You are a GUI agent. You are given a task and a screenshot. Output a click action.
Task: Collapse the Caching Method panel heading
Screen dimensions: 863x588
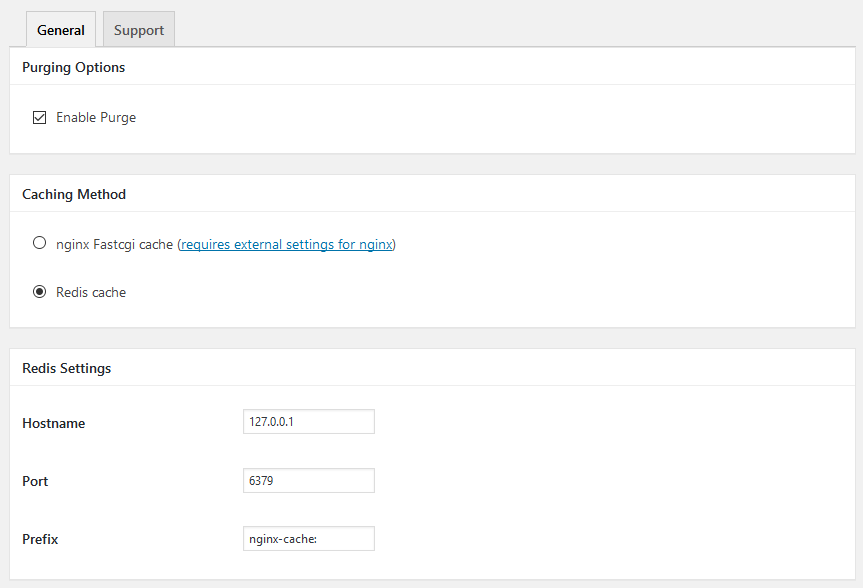[74, 194]
